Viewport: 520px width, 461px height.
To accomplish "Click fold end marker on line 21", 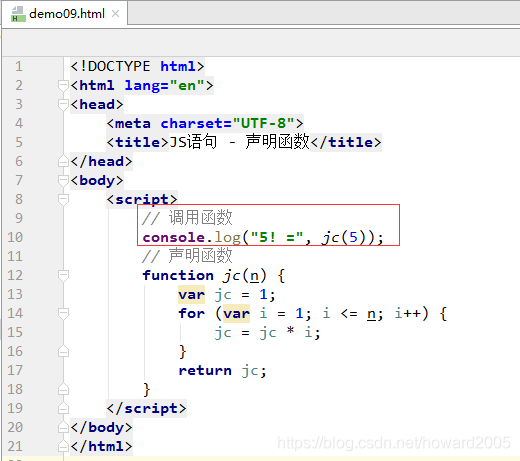I will coord(63,446).
